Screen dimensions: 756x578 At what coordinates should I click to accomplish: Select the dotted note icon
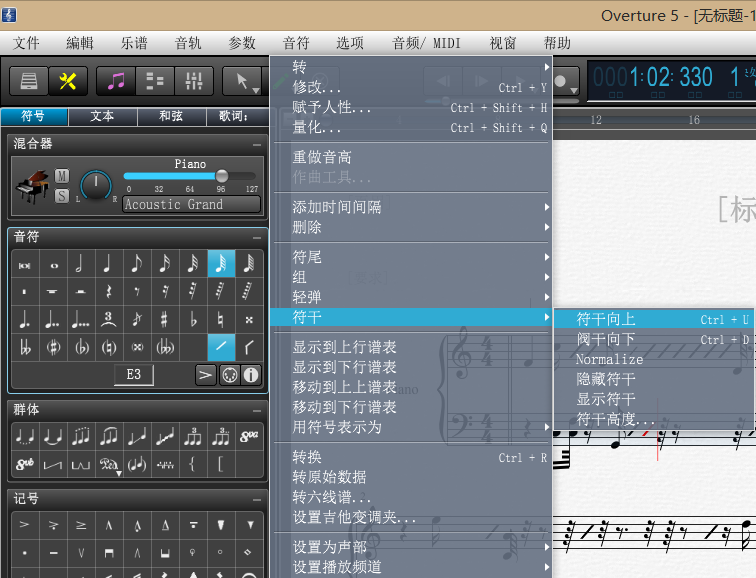tap(26, 320)
